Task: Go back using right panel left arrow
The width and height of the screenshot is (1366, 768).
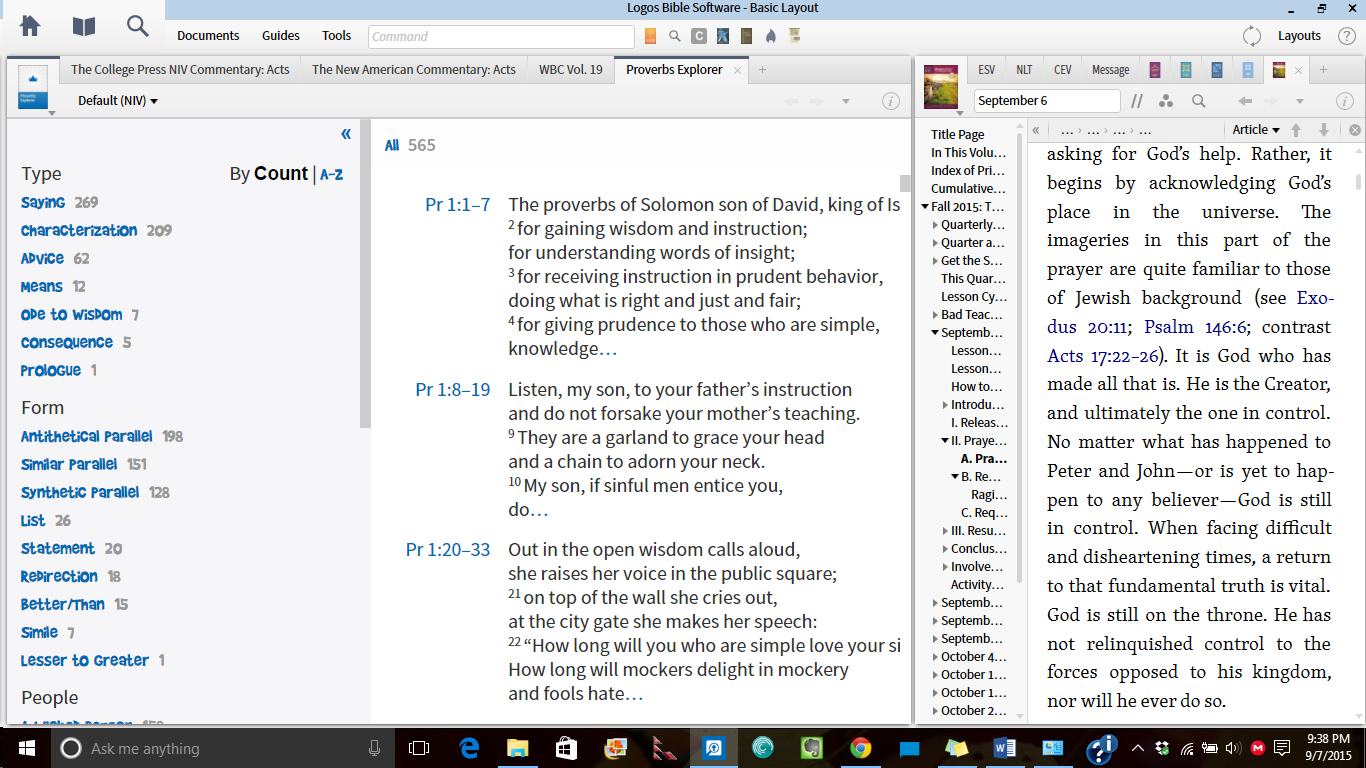Action: coord(1245,101)
